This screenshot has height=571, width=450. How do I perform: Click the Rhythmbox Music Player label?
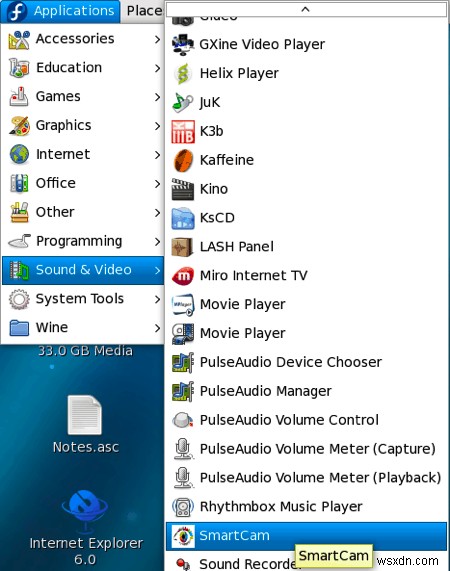(x=281, y=507)
